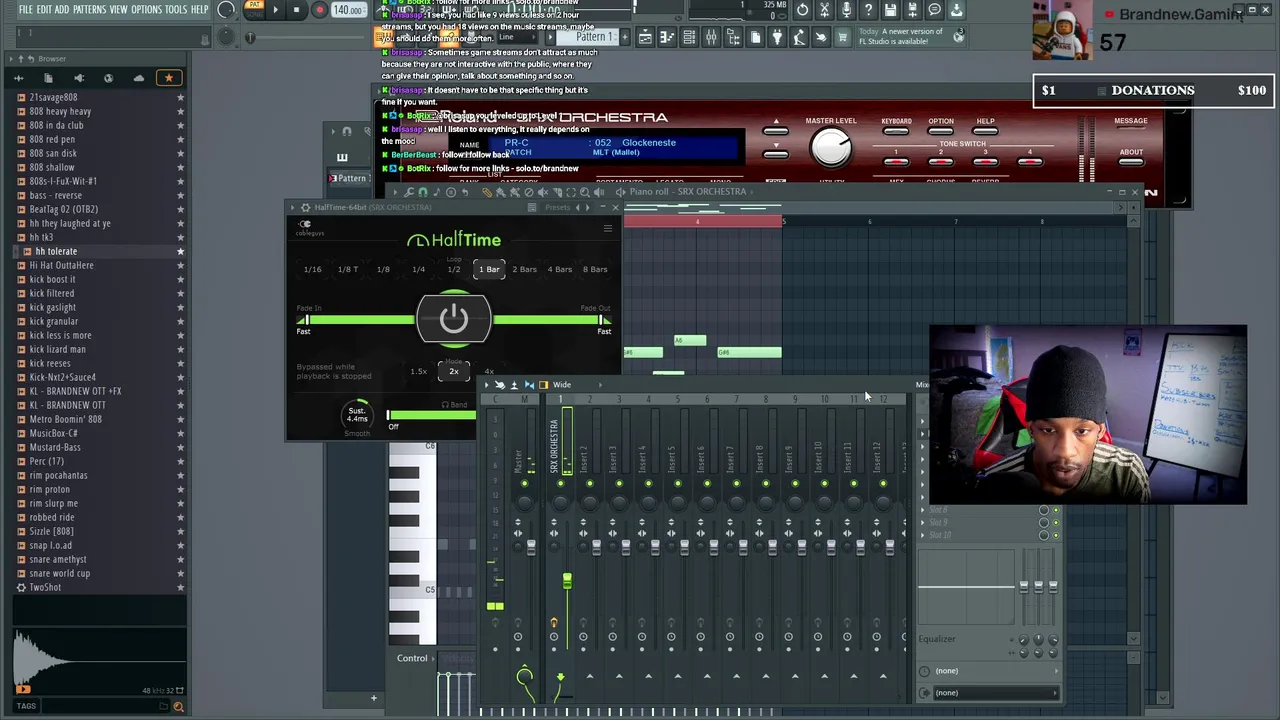This screenshot has height=720, width=1280.
Task: Open the Piano roll view icon
Action: point(667,38)
